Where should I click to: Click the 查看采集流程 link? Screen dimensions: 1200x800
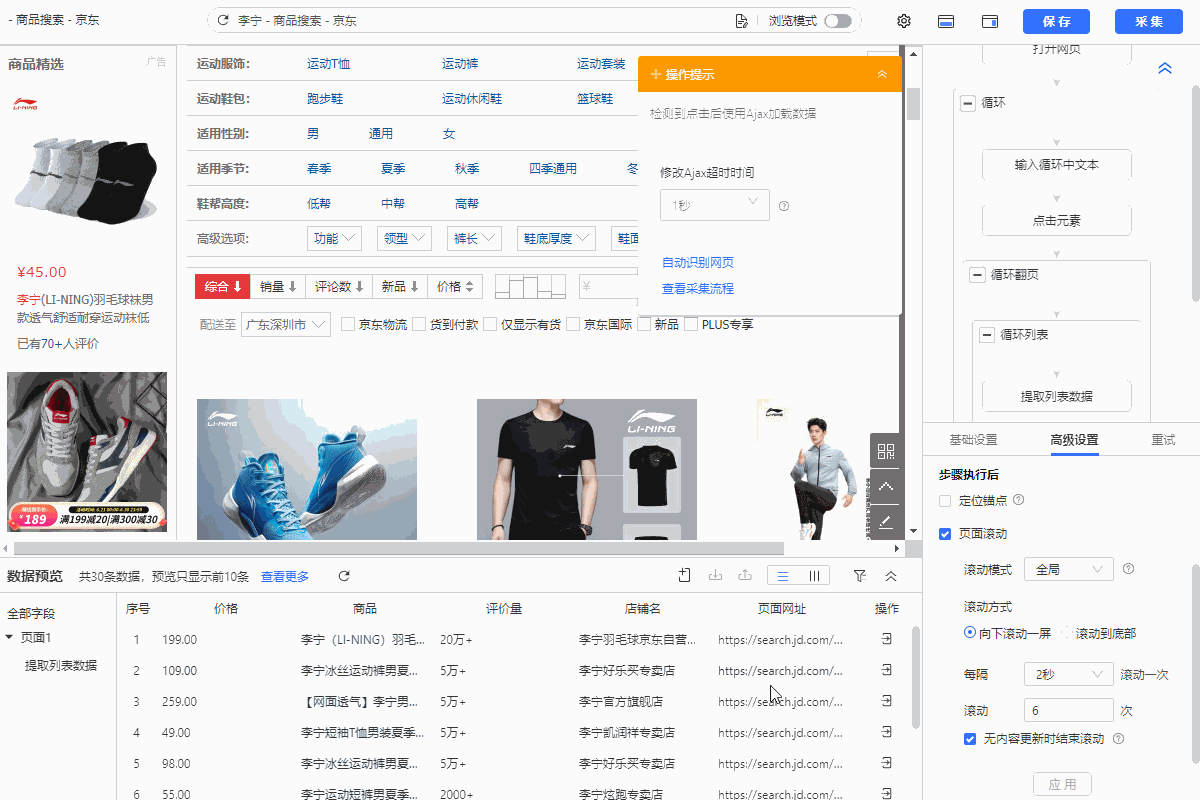pyautogui.click(x=698, y=289)
